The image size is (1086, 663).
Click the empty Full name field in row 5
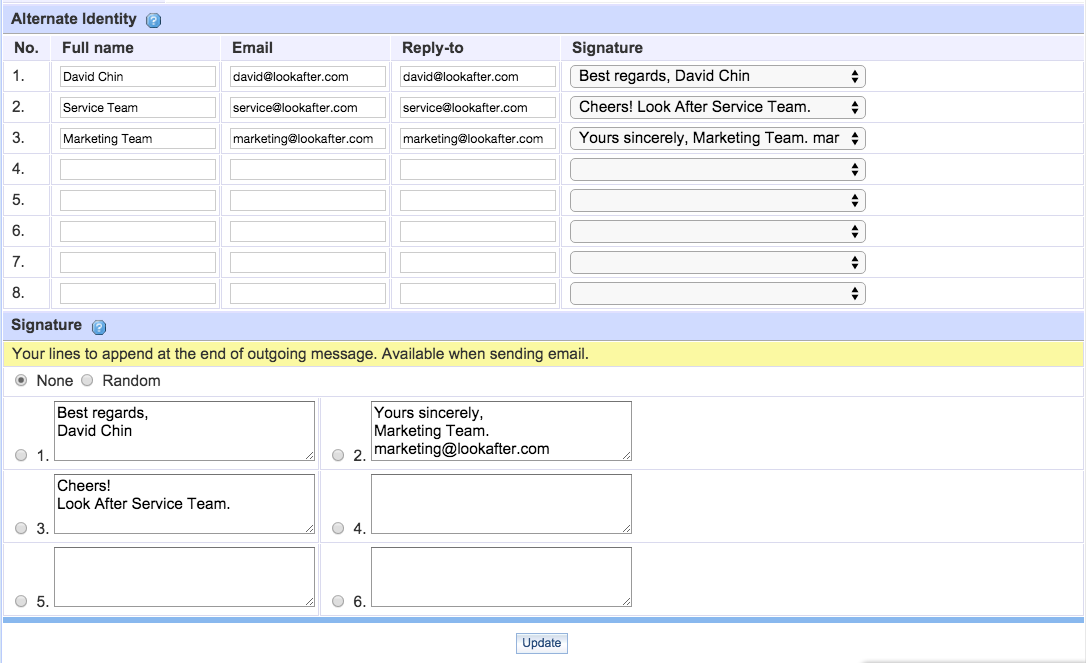138,201
